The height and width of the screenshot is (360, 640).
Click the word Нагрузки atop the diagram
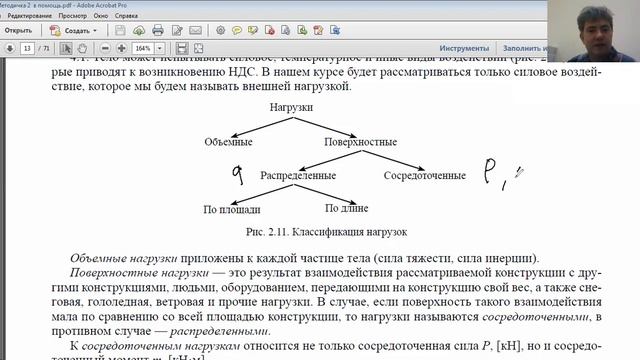pyautogui.click(x=291, y=107)
